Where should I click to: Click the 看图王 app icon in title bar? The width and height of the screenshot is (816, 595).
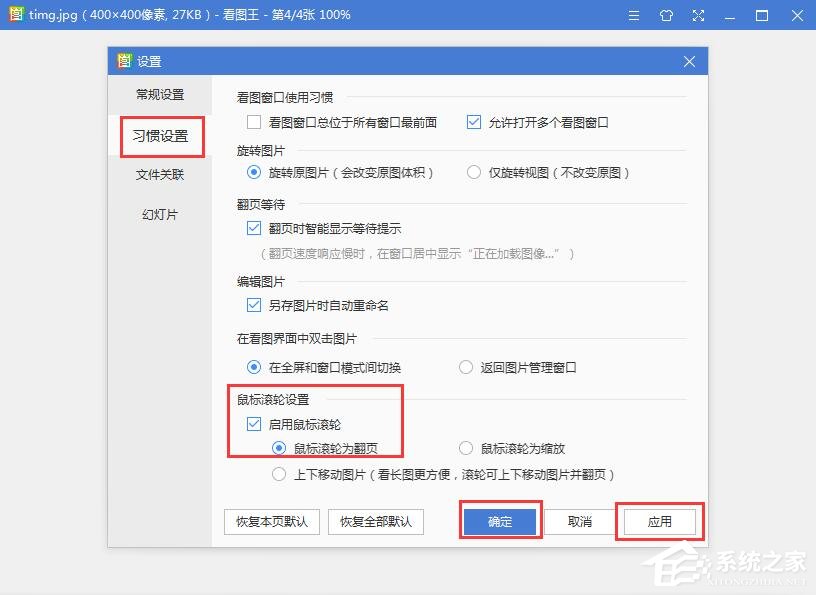(x=14, y=14)
